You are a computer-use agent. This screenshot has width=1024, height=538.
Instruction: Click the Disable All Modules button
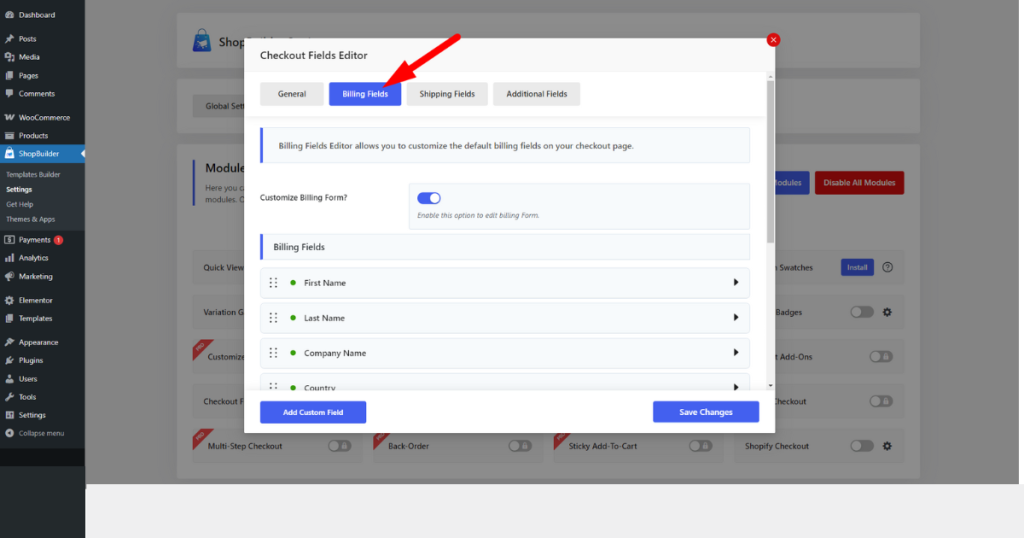(x=859, y=183)
